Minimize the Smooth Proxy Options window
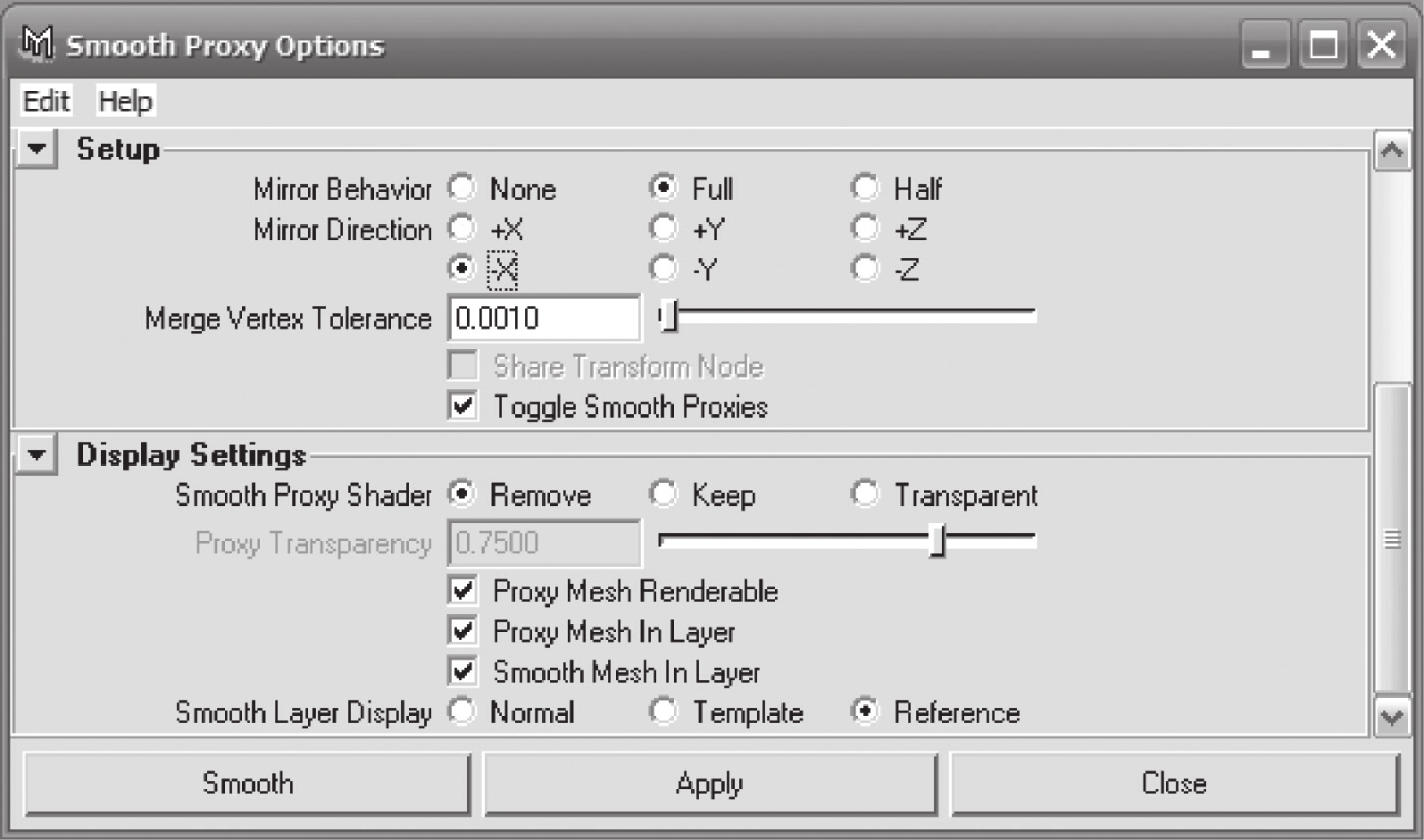The image size is (1424, 840). pos(1263,45)
